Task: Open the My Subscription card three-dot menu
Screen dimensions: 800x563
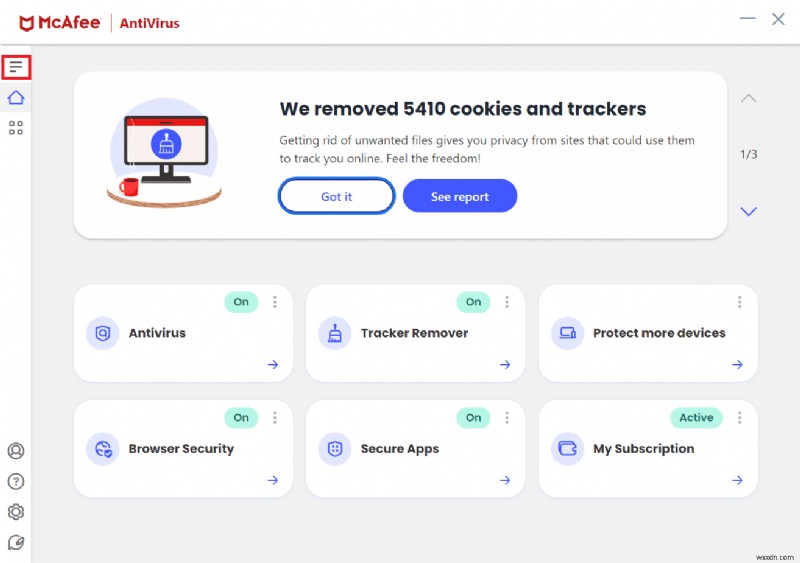Action: [739, 418]
